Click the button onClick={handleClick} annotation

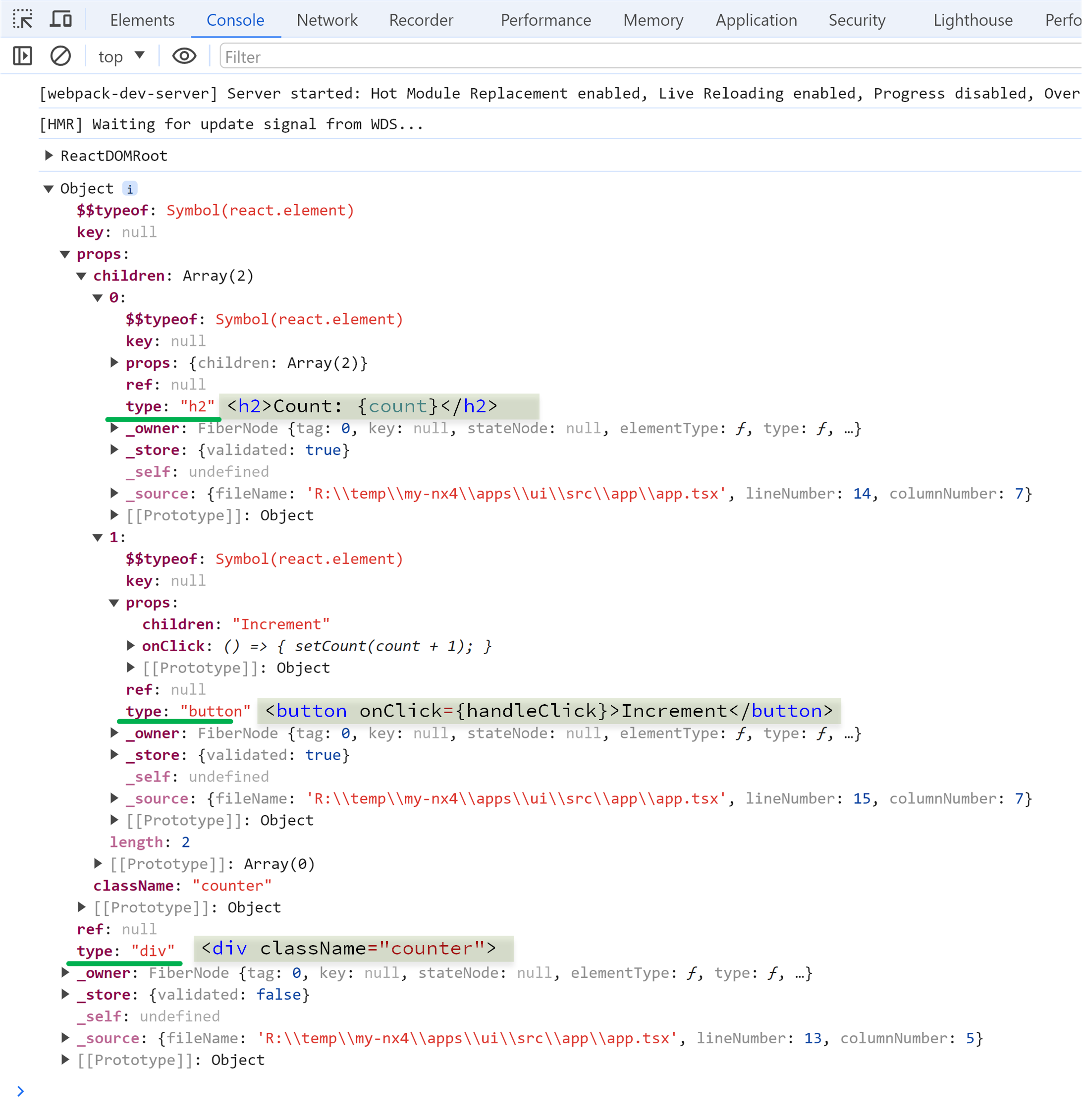(549, 711)
